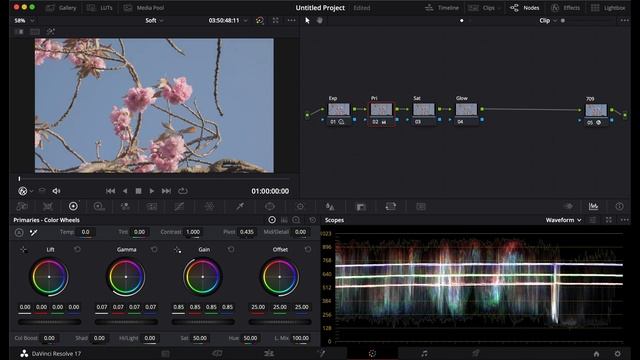Screen dimensions: 640x360
Task: Switch primaries to bars mode
Action: click(284, 220)
